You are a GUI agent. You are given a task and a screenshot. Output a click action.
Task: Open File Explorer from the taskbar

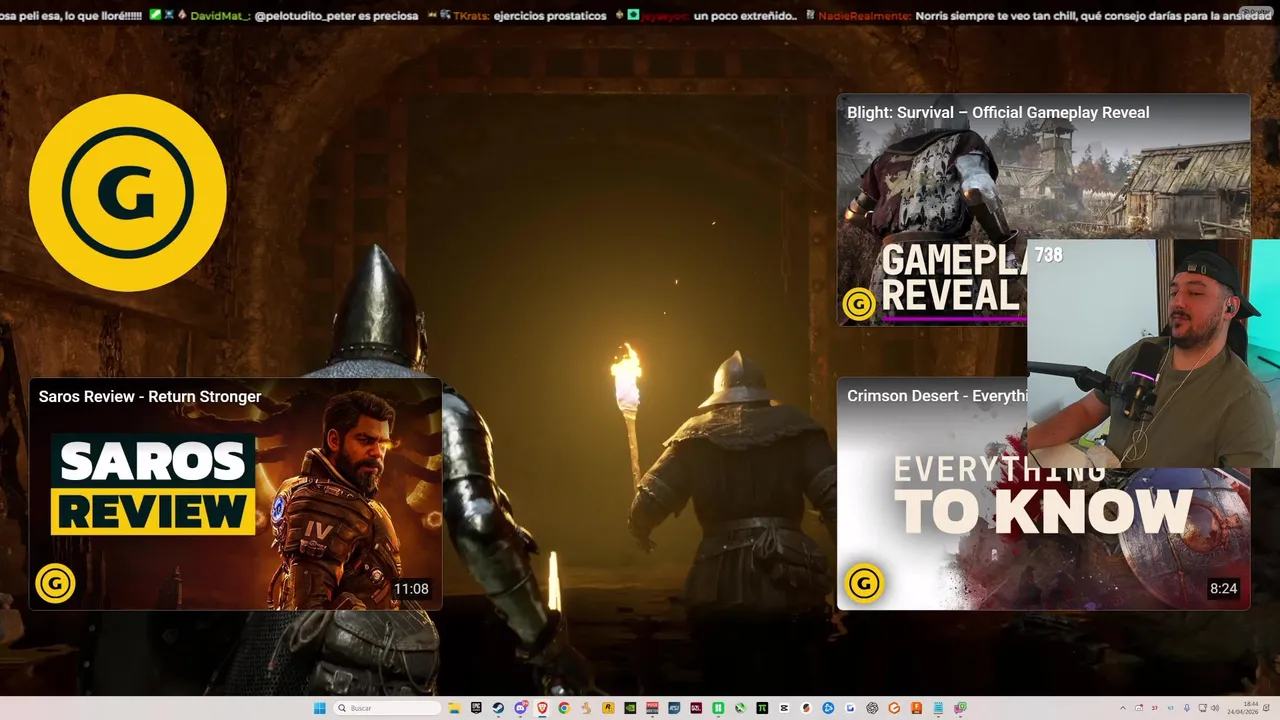(x=454, y=708)
